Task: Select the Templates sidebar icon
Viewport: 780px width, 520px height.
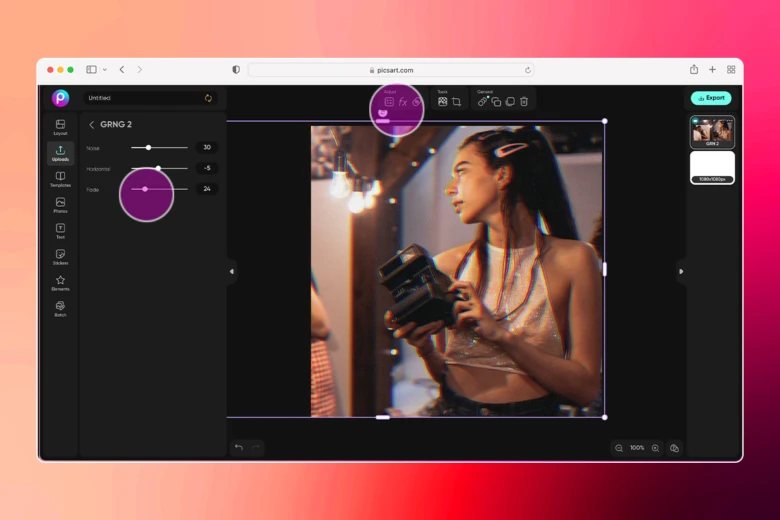Action: 60,178
